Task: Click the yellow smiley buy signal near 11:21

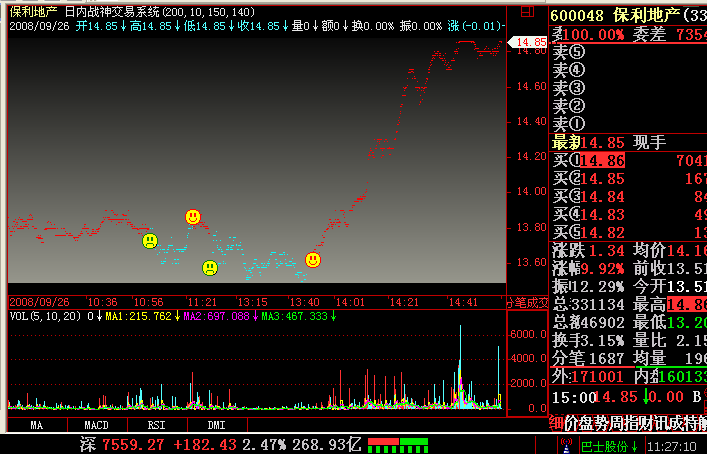Action: [193, 217]
